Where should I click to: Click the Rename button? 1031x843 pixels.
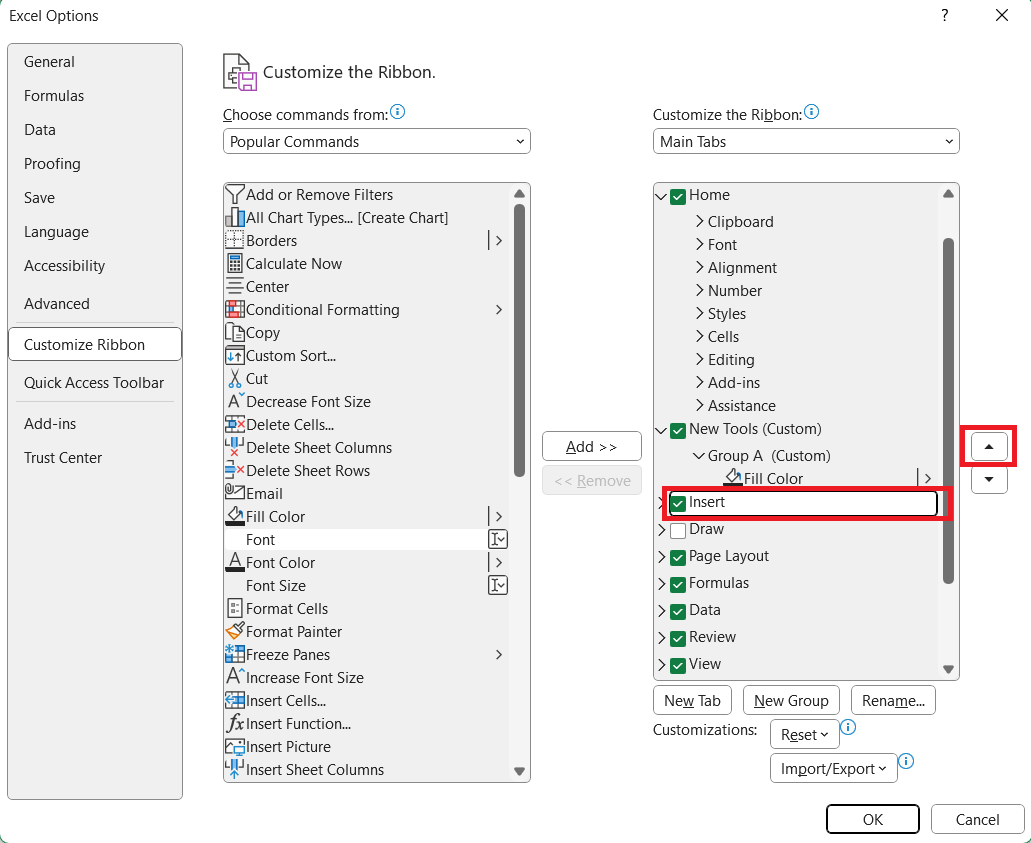click(x=893, y=700)
